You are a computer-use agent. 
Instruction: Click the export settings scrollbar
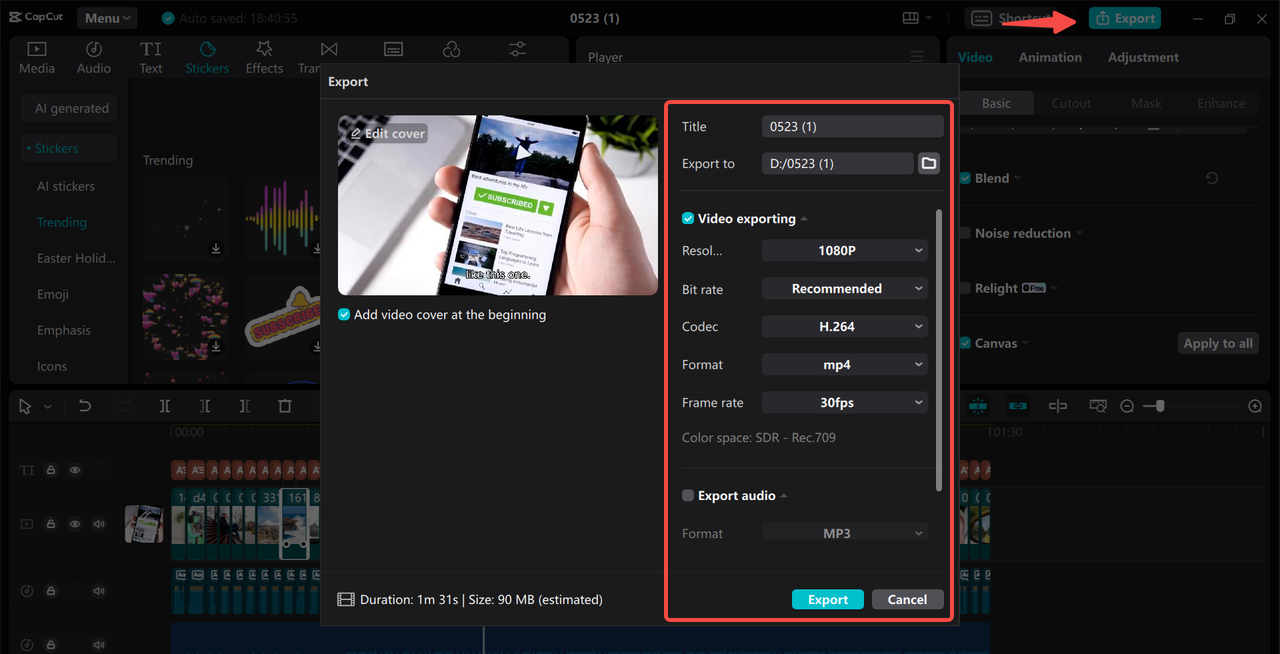(x=938, y=350)
